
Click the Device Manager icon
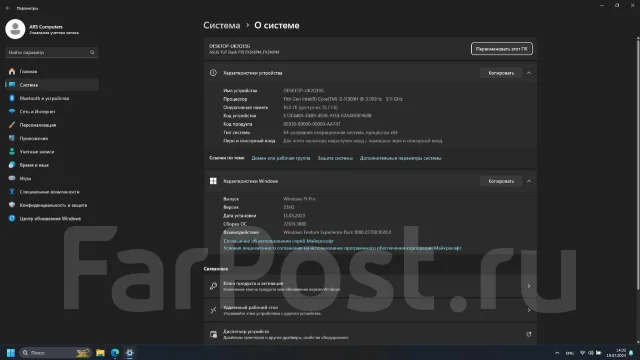pos(213,334)
